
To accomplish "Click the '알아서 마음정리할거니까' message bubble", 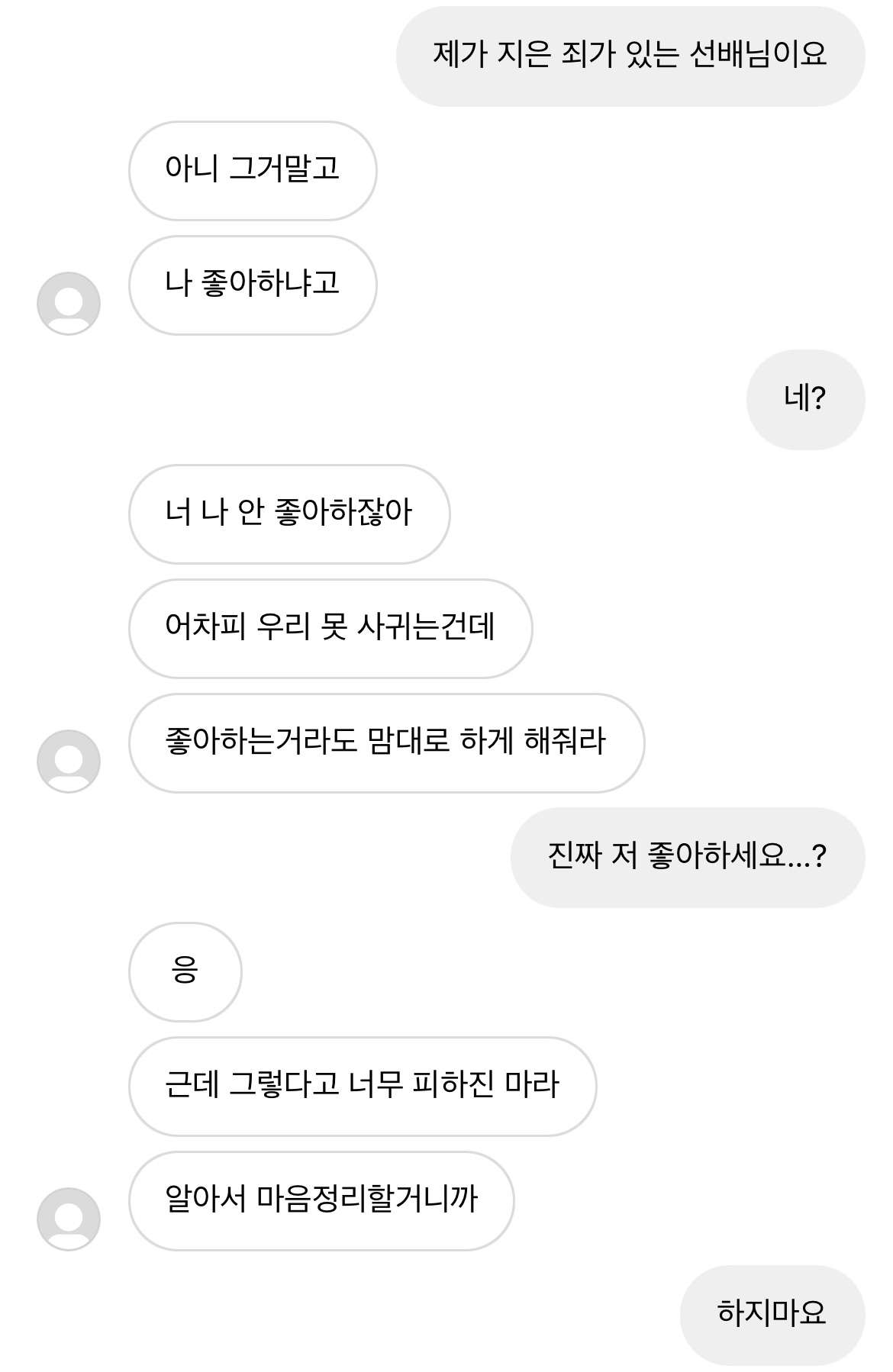I will pos(321,1200).
